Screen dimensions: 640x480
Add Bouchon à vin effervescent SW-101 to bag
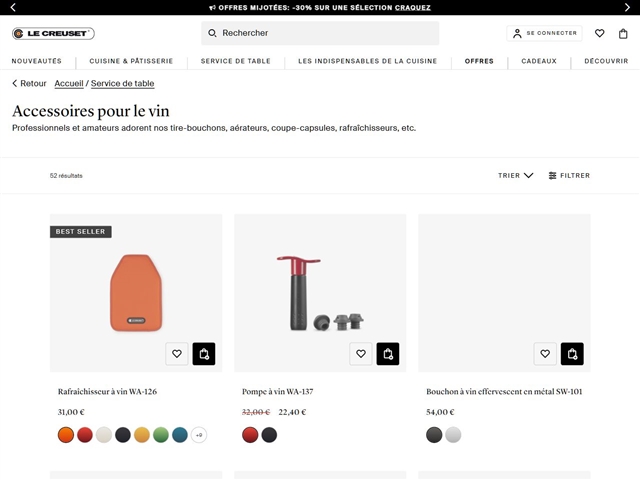tap(572, 353)
